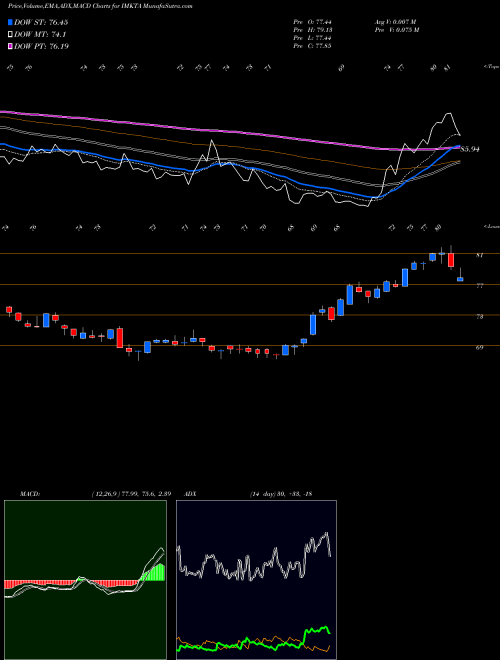Click the 69 price axis label
Screen dimensions: 500x660
[x=479, y=347]
